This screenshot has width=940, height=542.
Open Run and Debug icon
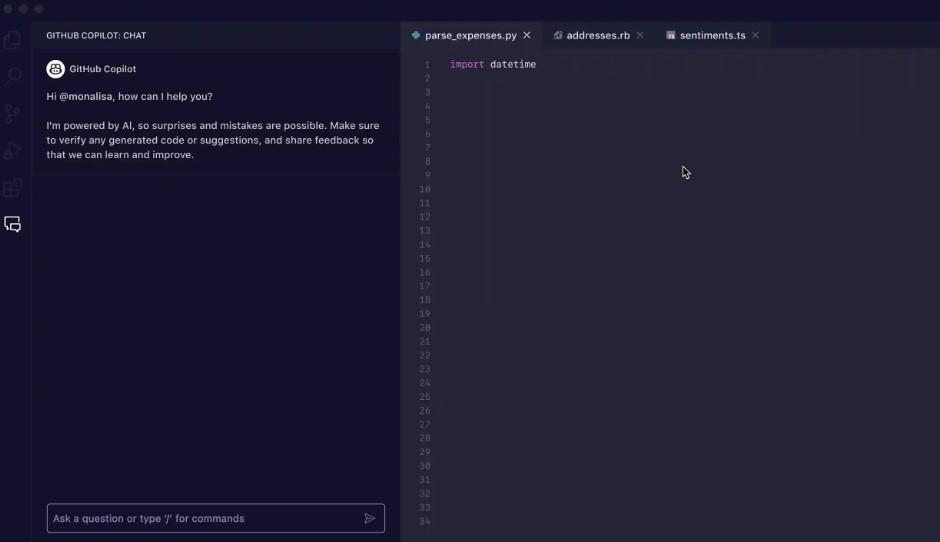click(x=13, y=150)
